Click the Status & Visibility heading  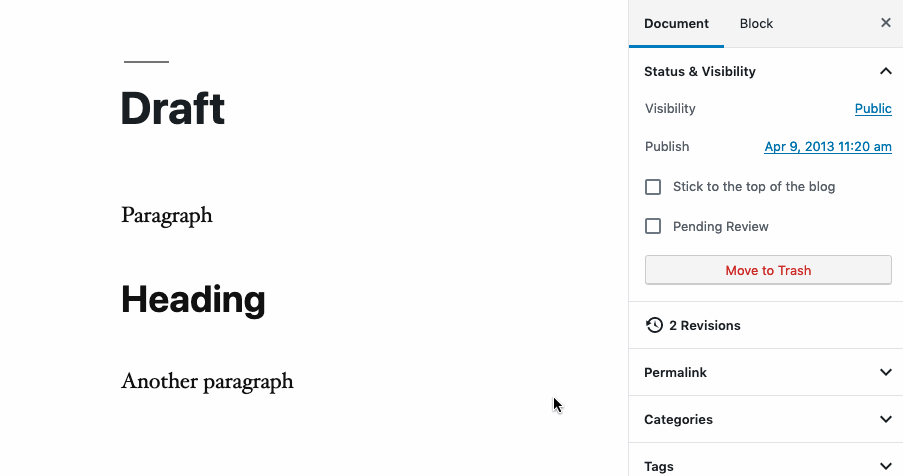pyautogui.click(x=700, y=71)
